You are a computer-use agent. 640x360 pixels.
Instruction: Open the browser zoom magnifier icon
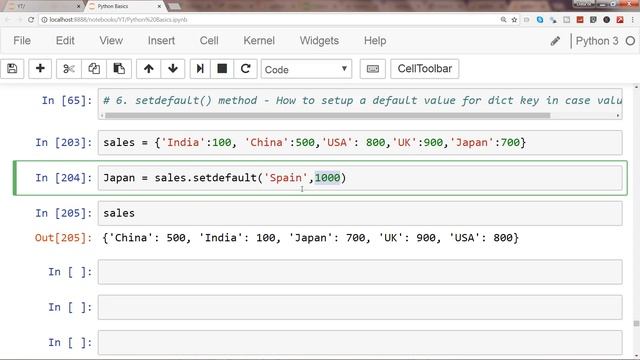pyautogui.click(x=503, y=20)
